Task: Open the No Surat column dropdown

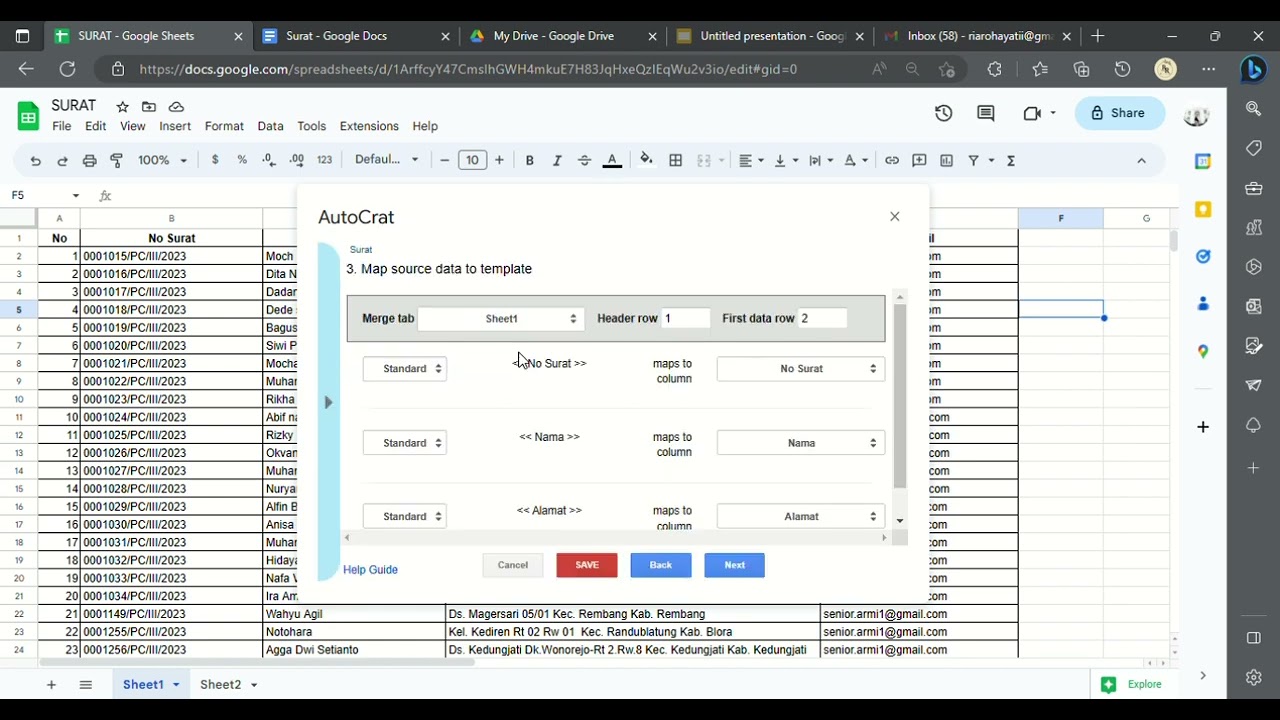Action: [x=801, y=369]
